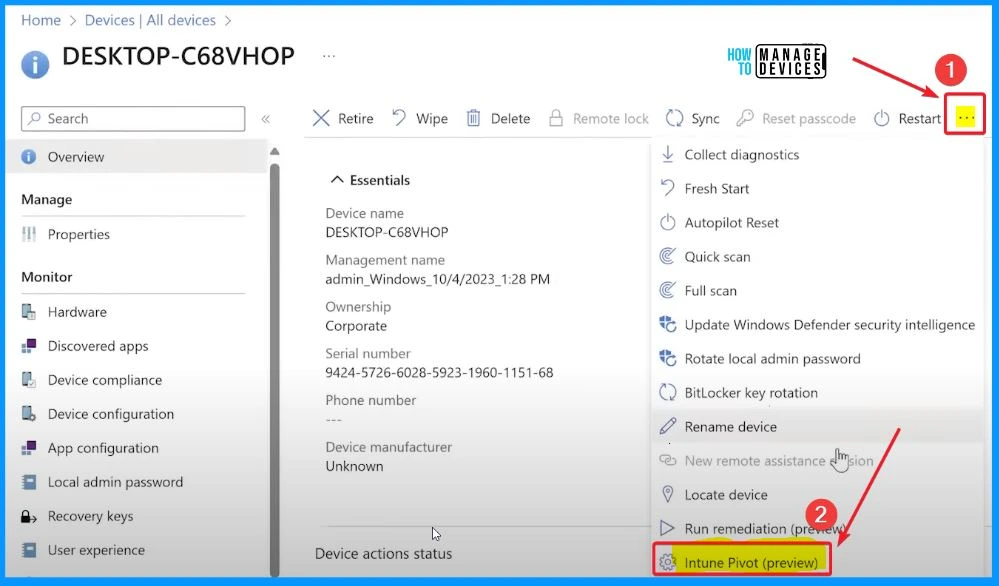Click the BitLocker key rotation icon
999x586 pixels.
point(667,392)
